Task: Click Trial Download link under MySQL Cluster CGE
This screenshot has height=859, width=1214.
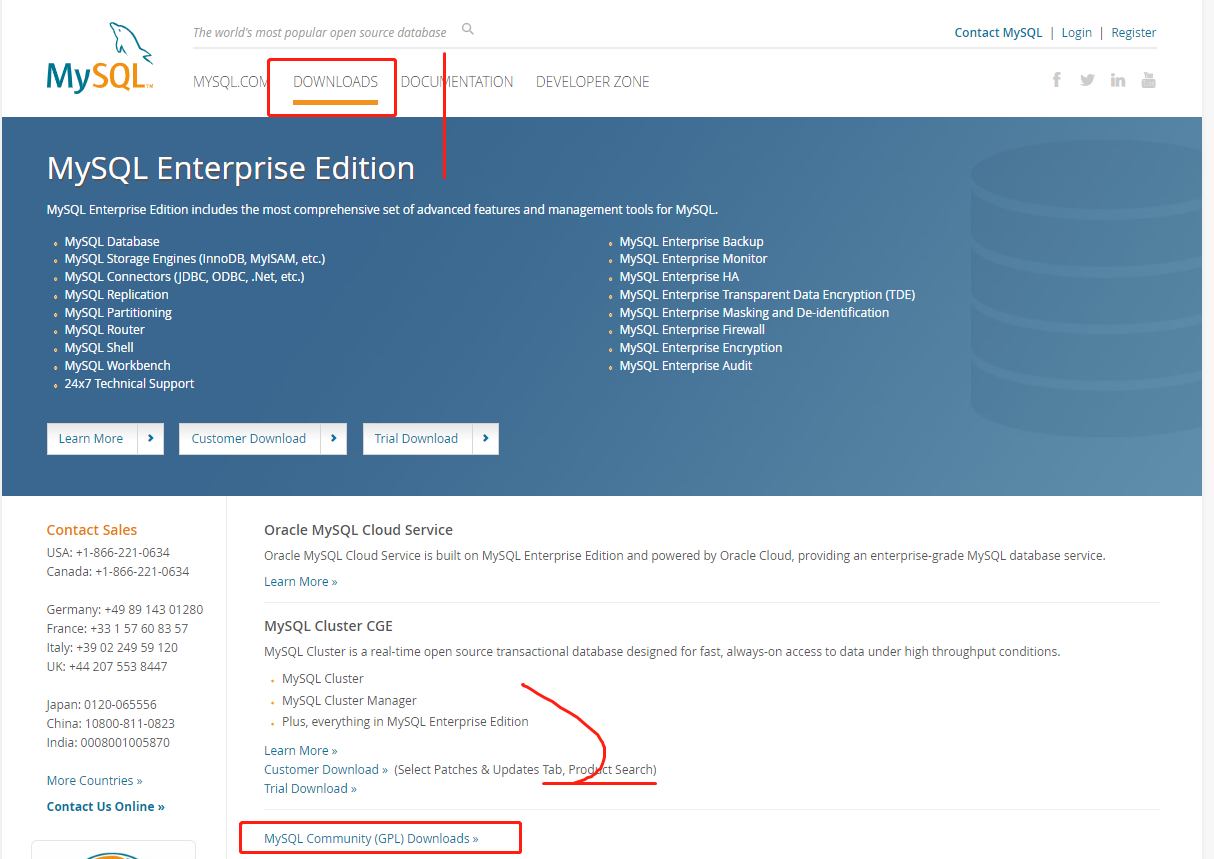Action: coord(310,788)
